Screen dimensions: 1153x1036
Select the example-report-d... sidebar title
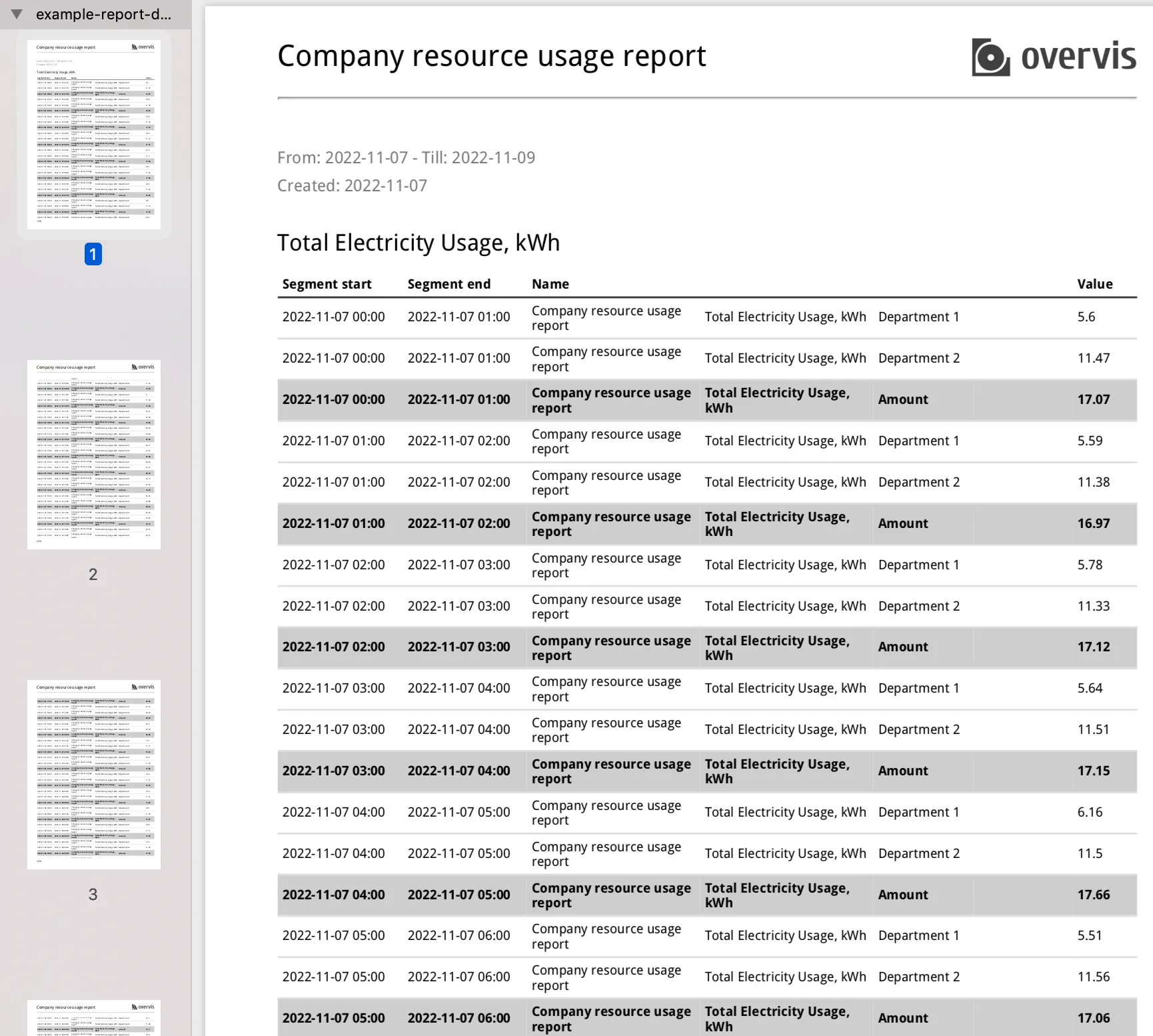(x=103, y=14)
